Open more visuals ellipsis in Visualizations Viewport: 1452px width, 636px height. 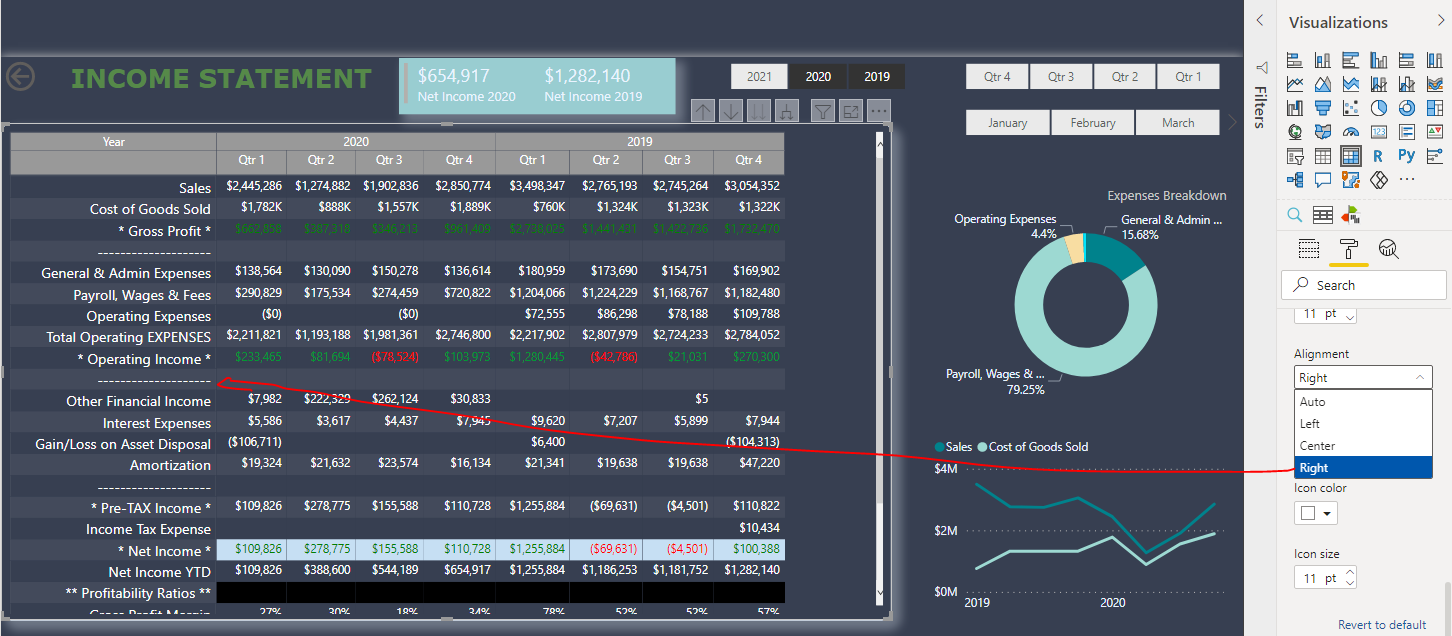coord(1407,180)
